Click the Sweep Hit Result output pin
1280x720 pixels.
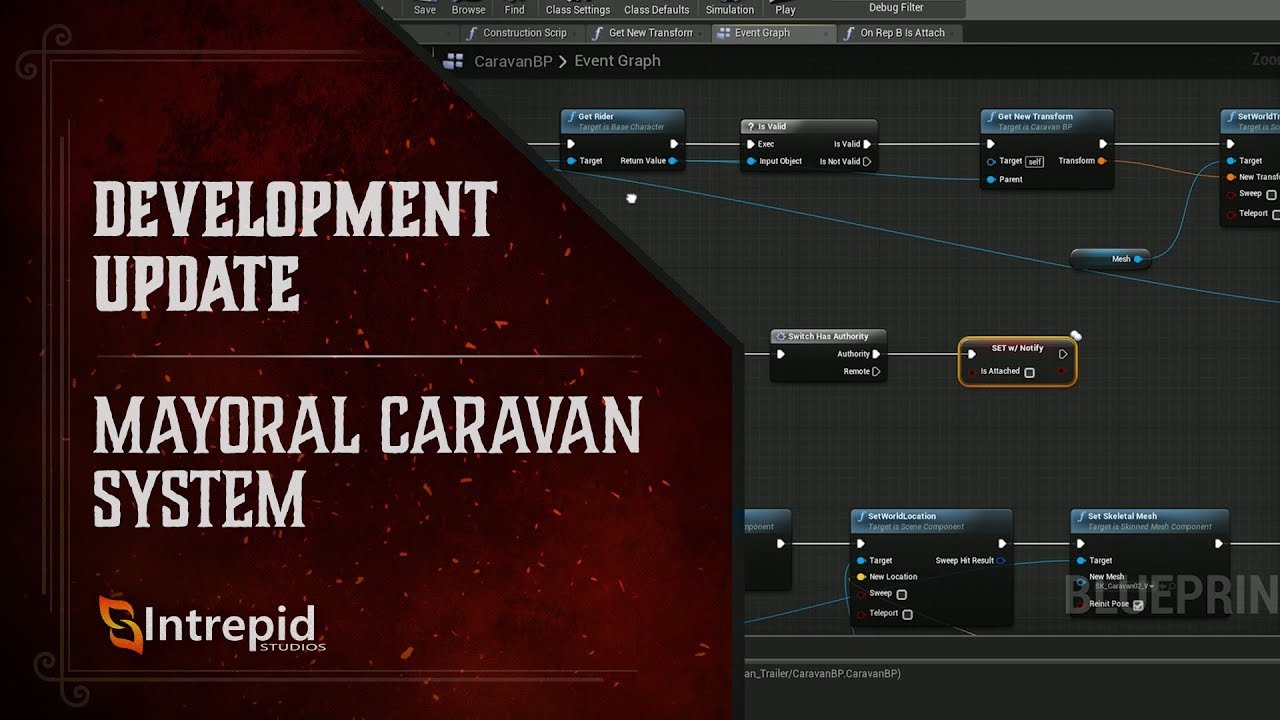1002,561
